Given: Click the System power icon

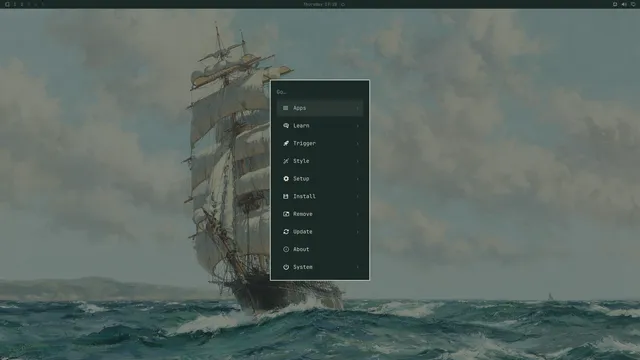Looking at the screenshot, I should (x=286, y=267).
